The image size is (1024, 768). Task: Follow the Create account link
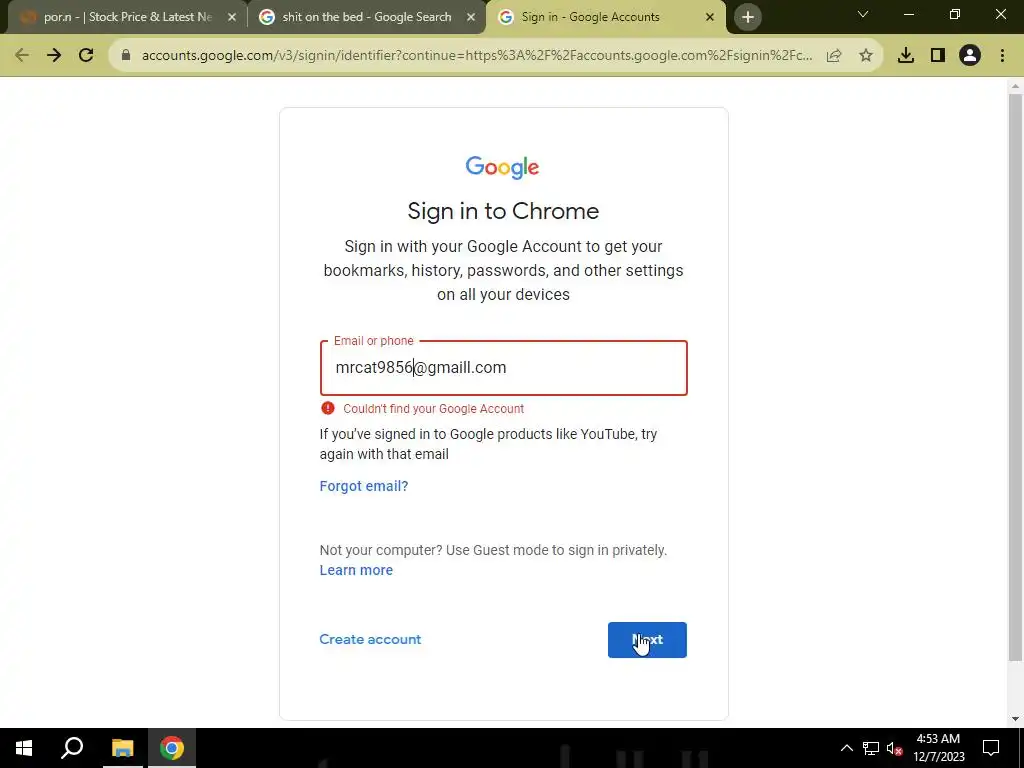370,639
